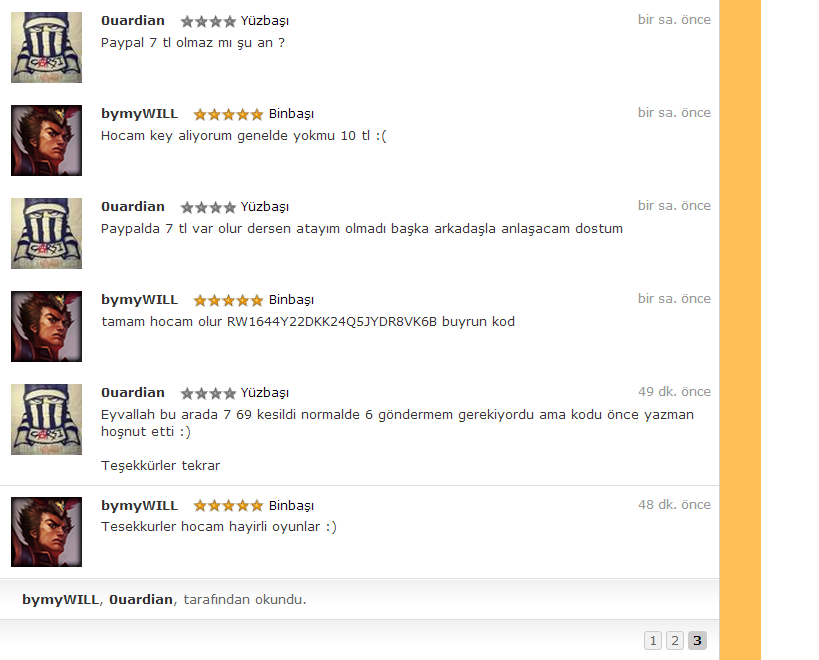This screenshot has width=819, height=660.
Task: Open Ouardian's avatar on the Eyvallah message
Action: tap(46, 419)
